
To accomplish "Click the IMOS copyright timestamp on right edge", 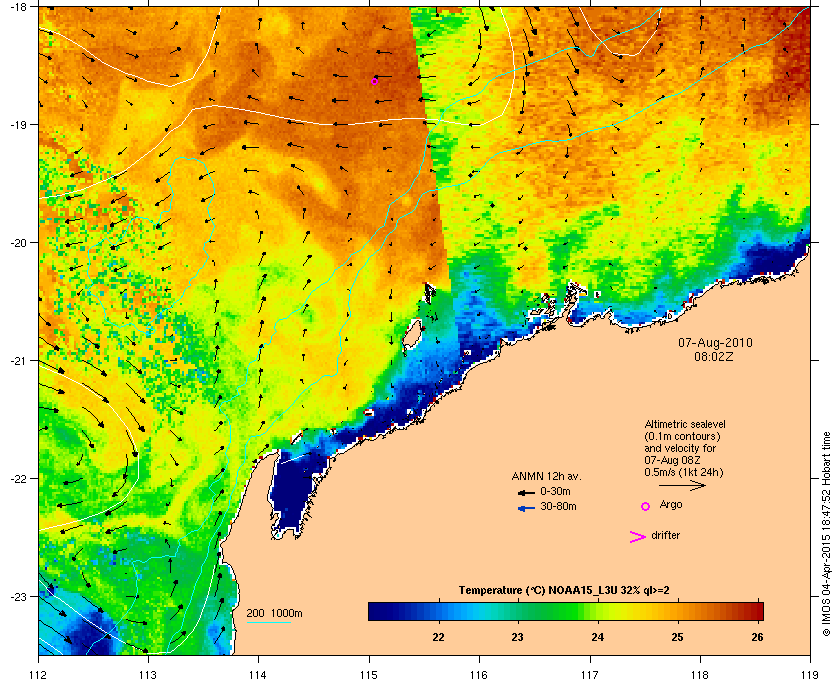I will tap(826, 535).
